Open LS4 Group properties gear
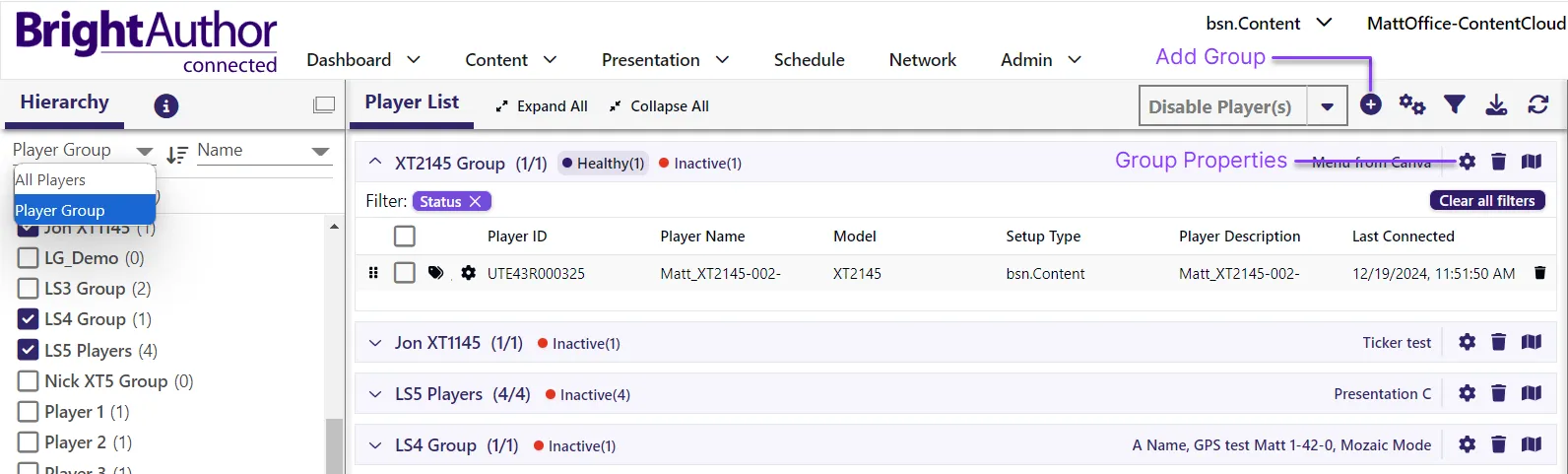 coord(1468,444)
